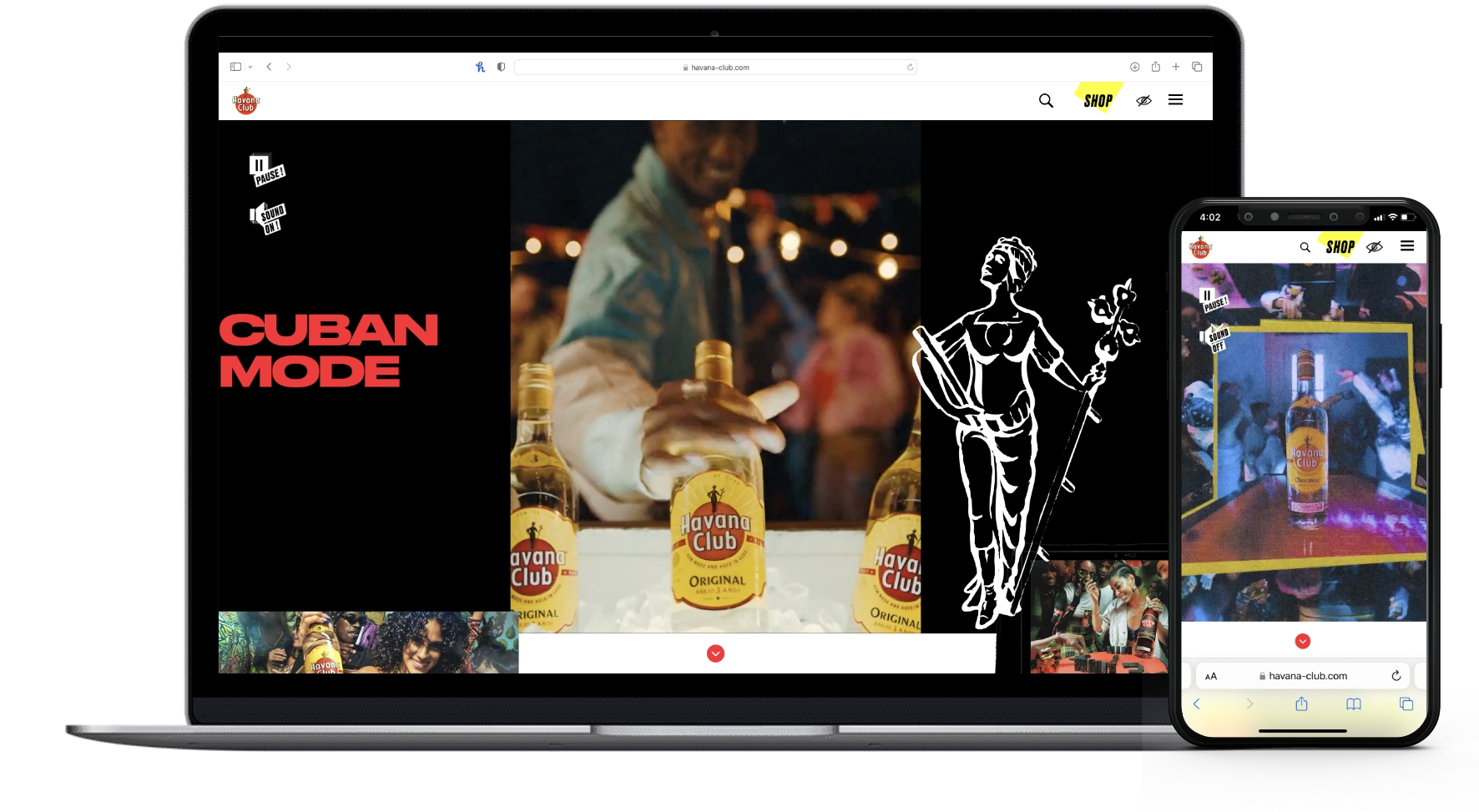Expand the sidebar dropdown arrow in Safari
Screen dimensions: 1479x812
[x=250, y=67]
